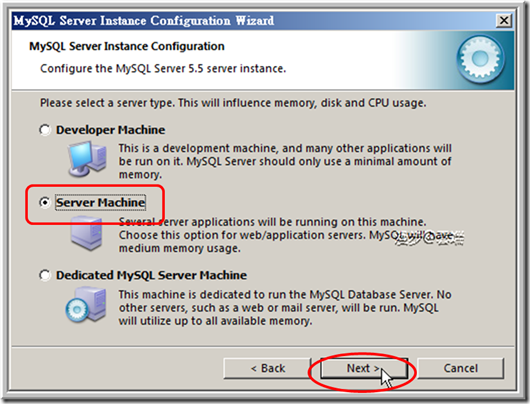Click the 'Dedicated MySQL Server Machine' label text

tap(151, 275)
